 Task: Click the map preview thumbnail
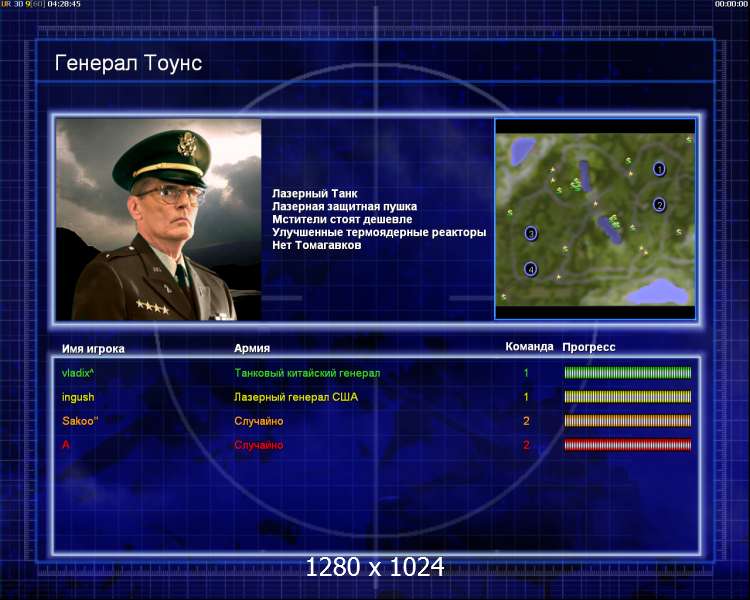tap(595, 219)
